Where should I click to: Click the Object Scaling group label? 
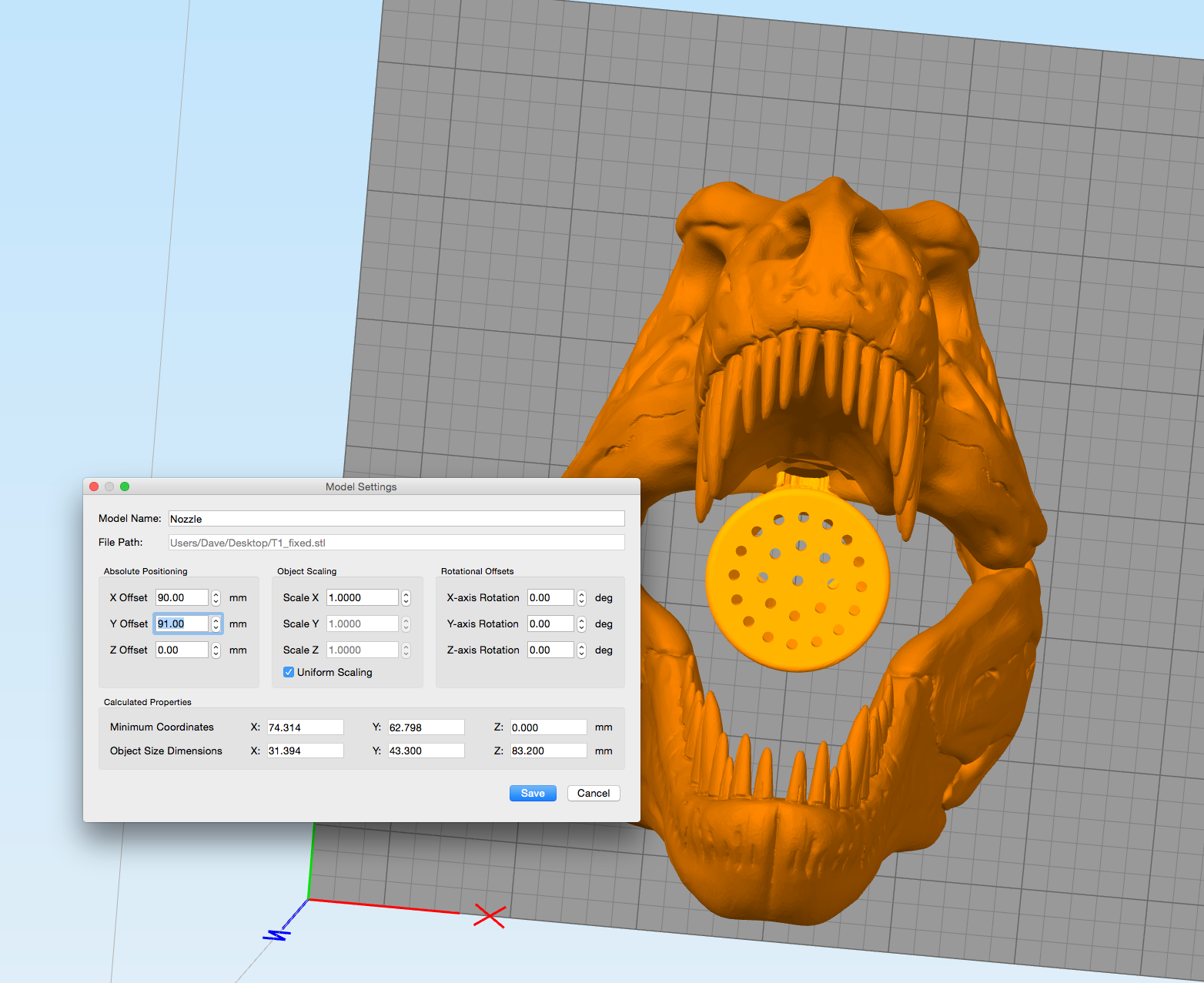307,571
